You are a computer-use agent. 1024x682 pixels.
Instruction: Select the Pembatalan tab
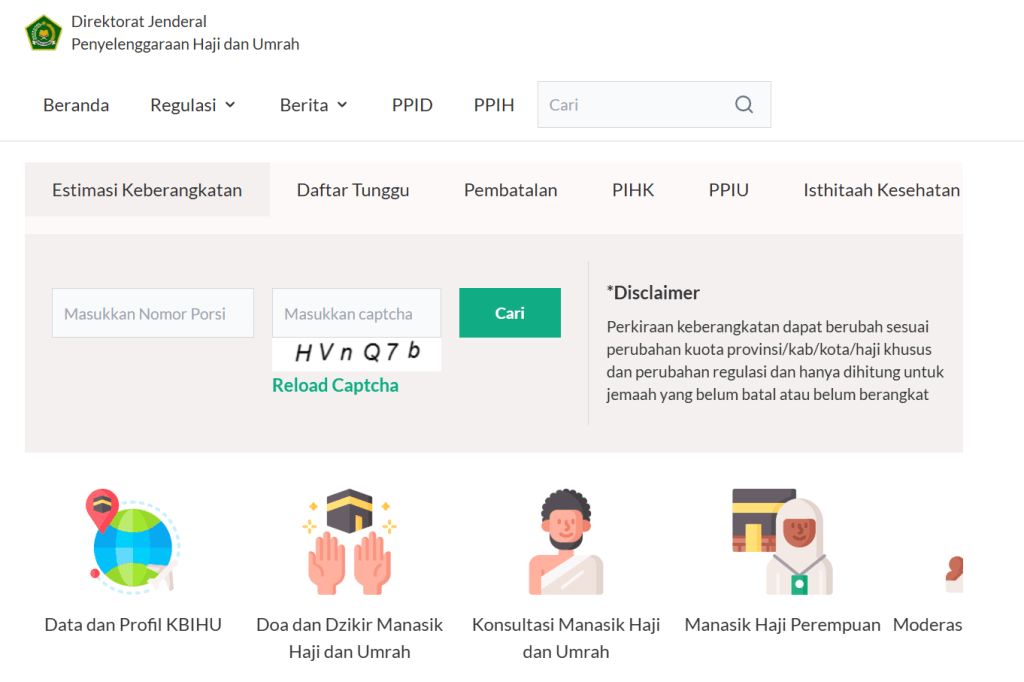point(510,190)
